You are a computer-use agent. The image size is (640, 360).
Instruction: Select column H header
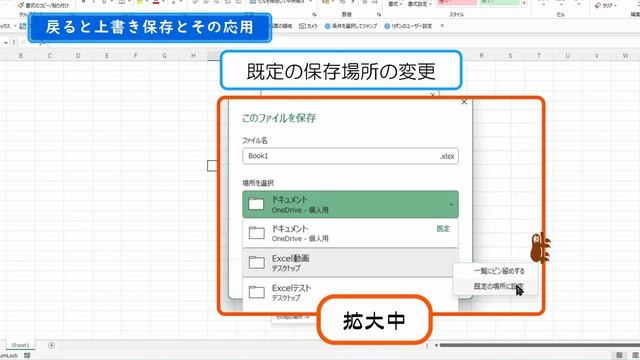click(193, 56)
